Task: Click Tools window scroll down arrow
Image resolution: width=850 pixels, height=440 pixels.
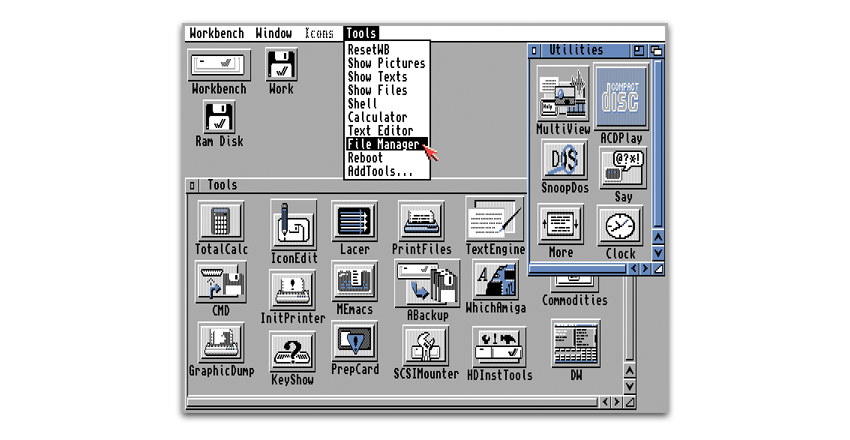Action: [x=629, y=386]
